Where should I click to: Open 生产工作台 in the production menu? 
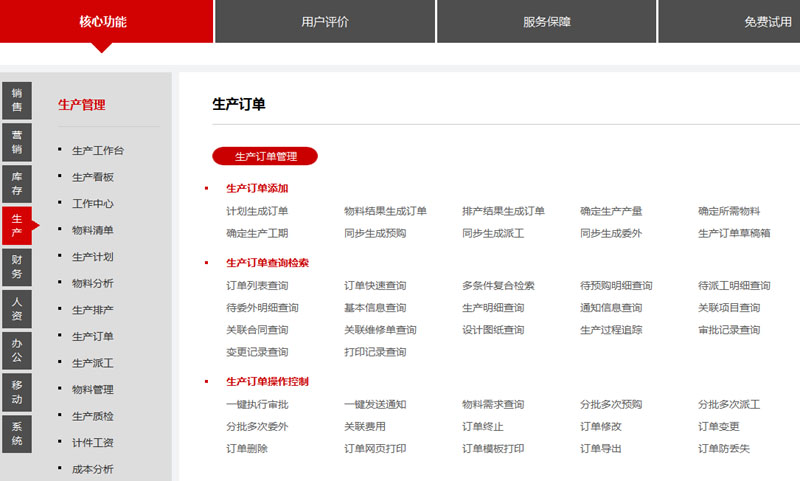pos(98,151)
